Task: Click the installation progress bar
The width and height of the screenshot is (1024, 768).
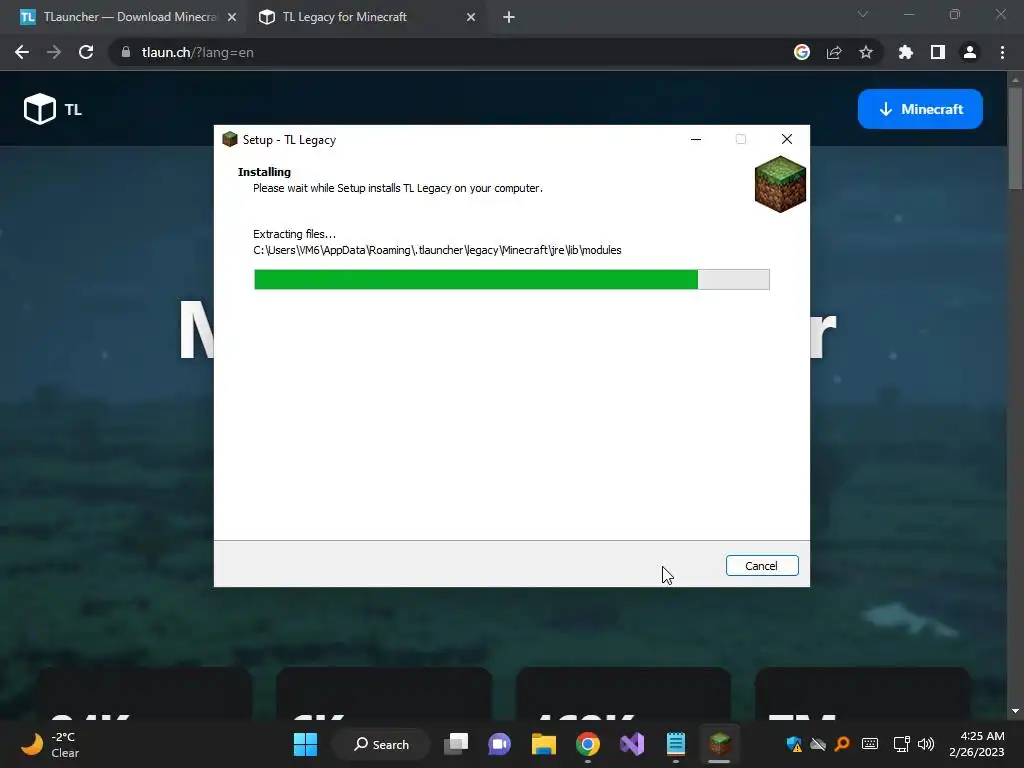Action: [x=511, y=279]
